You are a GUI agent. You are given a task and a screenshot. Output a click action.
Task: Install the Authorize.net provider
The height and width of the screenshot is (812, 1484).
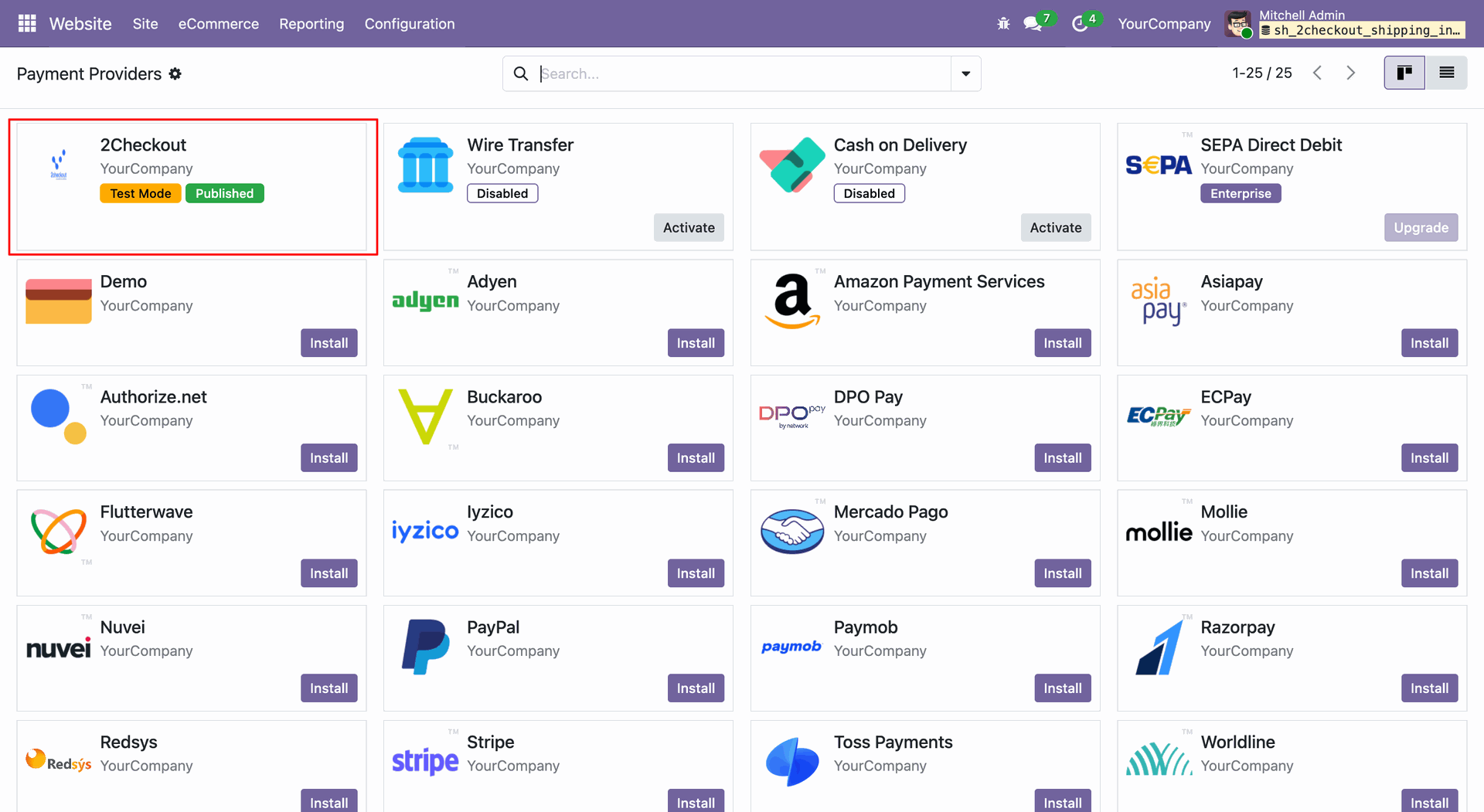click(x=329, y=458)
